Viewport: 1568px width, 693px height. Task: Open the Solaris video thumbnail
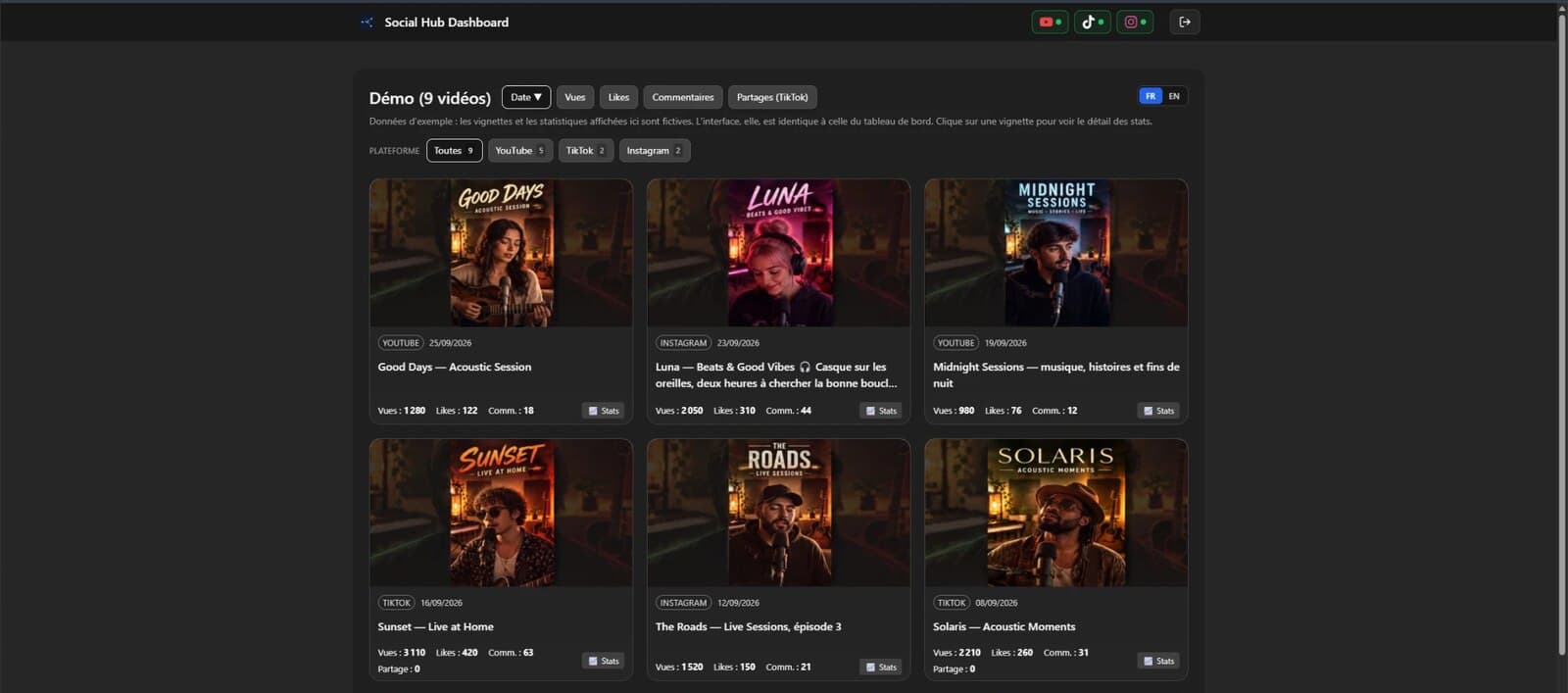coord(1056,513)
